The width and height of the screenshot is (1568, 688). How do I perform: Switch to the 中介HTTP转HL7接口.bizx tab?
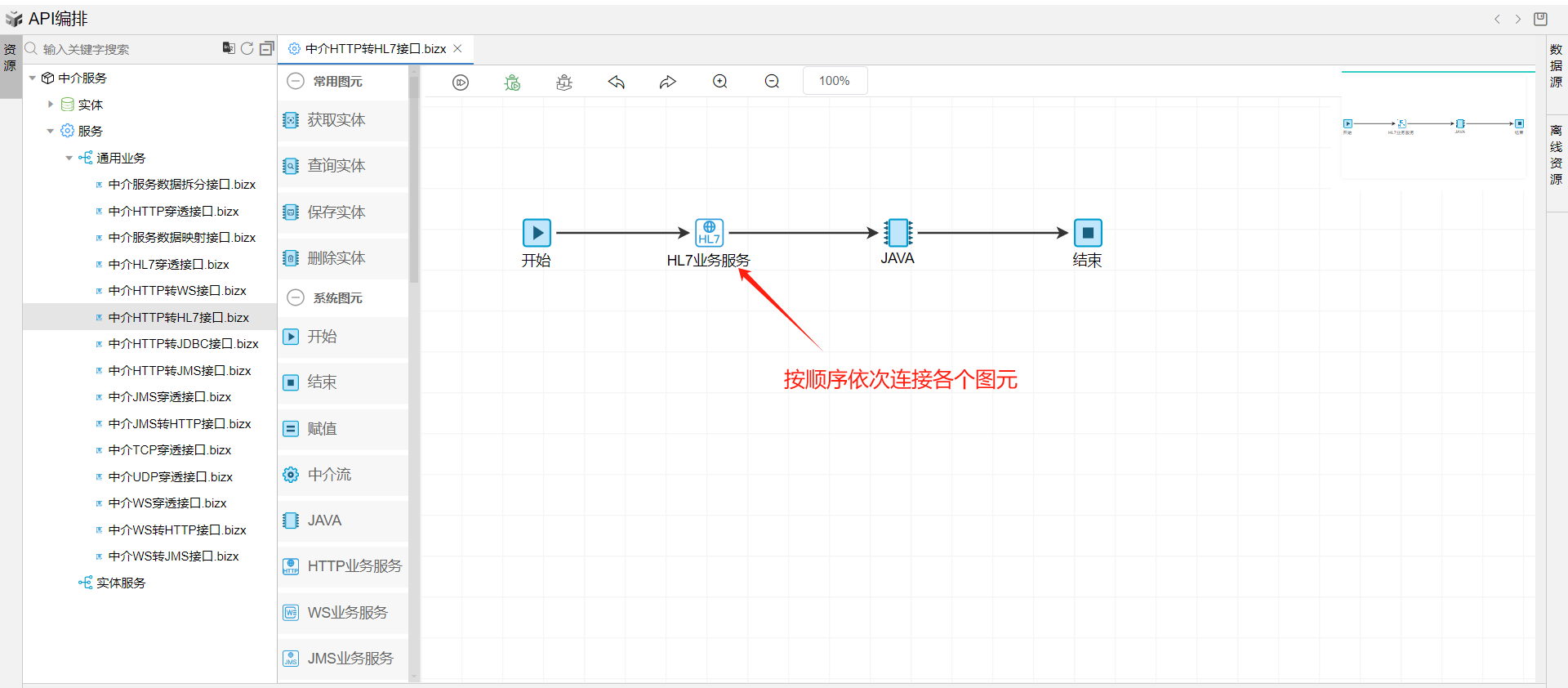click(x=375, y=49)
